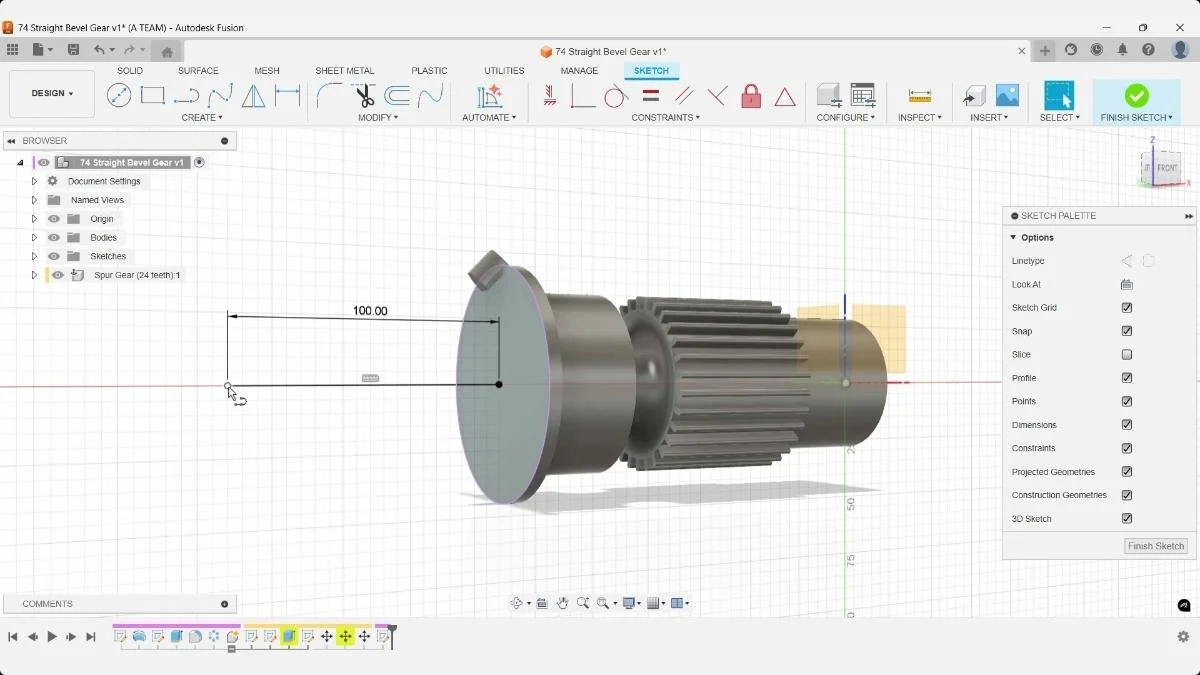Apply the Parallel constraint icon
The height and width of the screenshot is (675, 1200).
click(684, 96)
